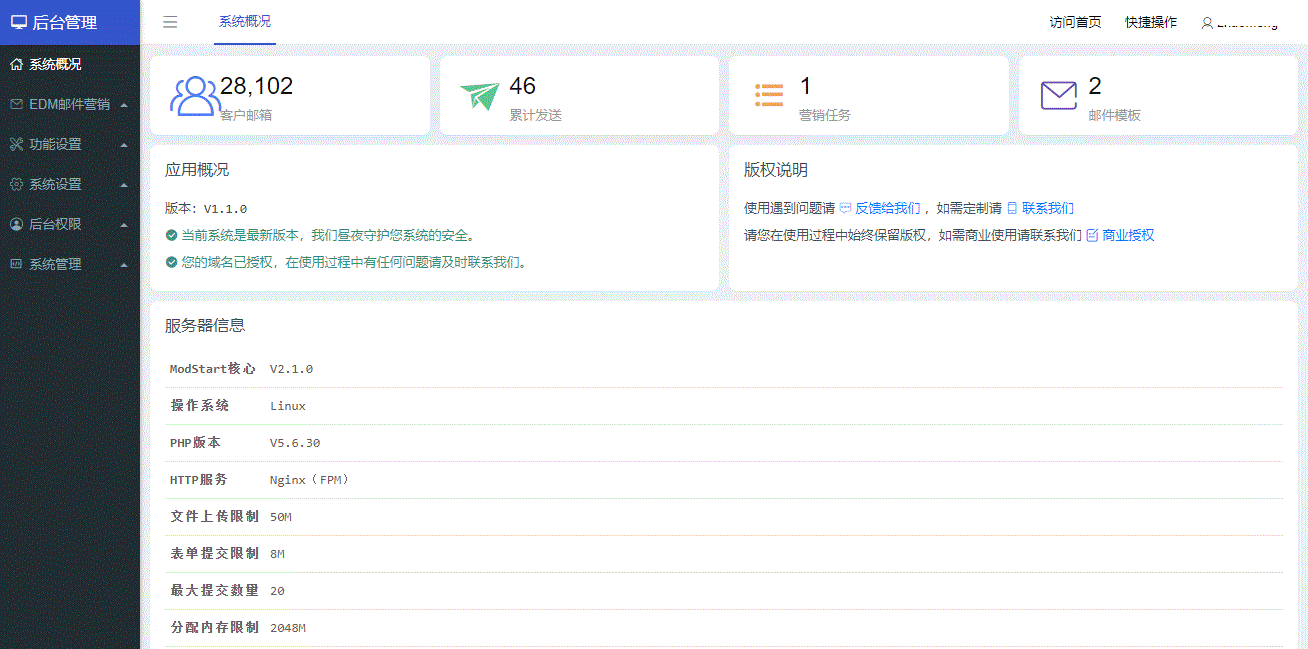The image size is (1308, 649).
Task: Click the 联系我们 contact link
Action: tap(1047, 208)
